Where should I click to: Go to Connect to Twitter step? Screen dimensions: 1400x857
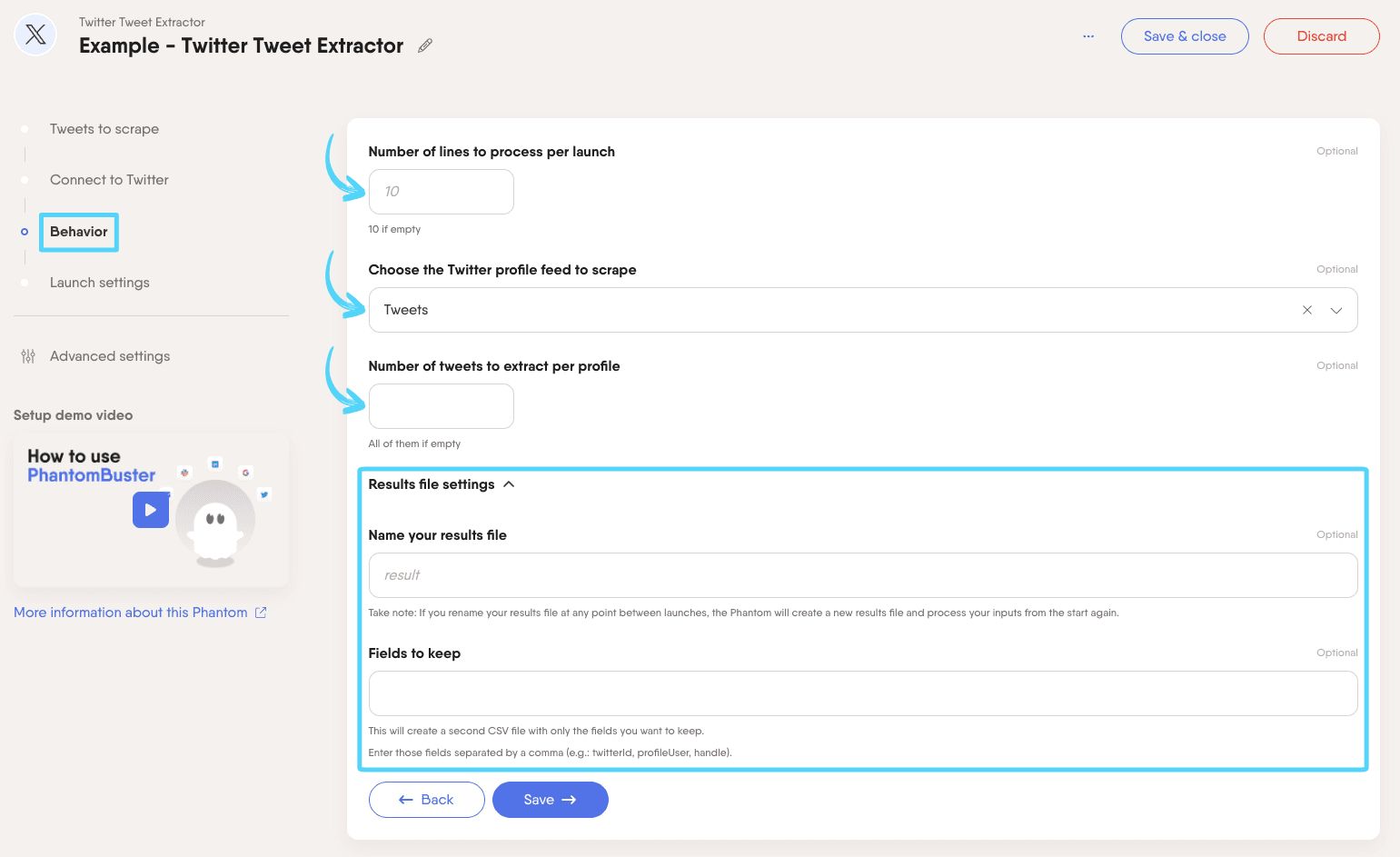pyautogui.click(x=109, y=180)
